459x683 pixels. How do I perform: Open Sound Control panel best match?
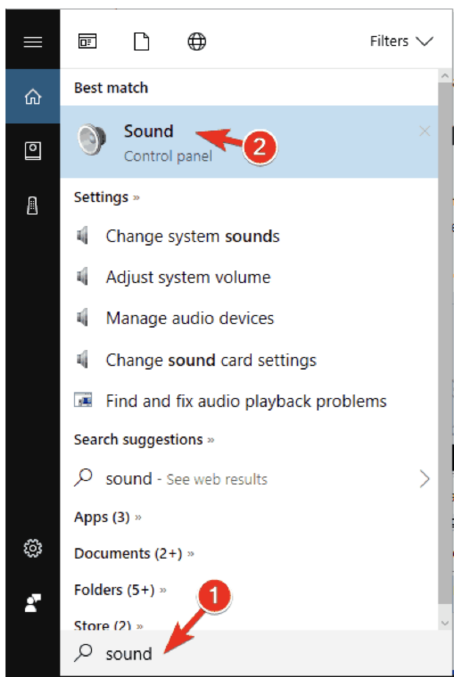click(249, 142)
